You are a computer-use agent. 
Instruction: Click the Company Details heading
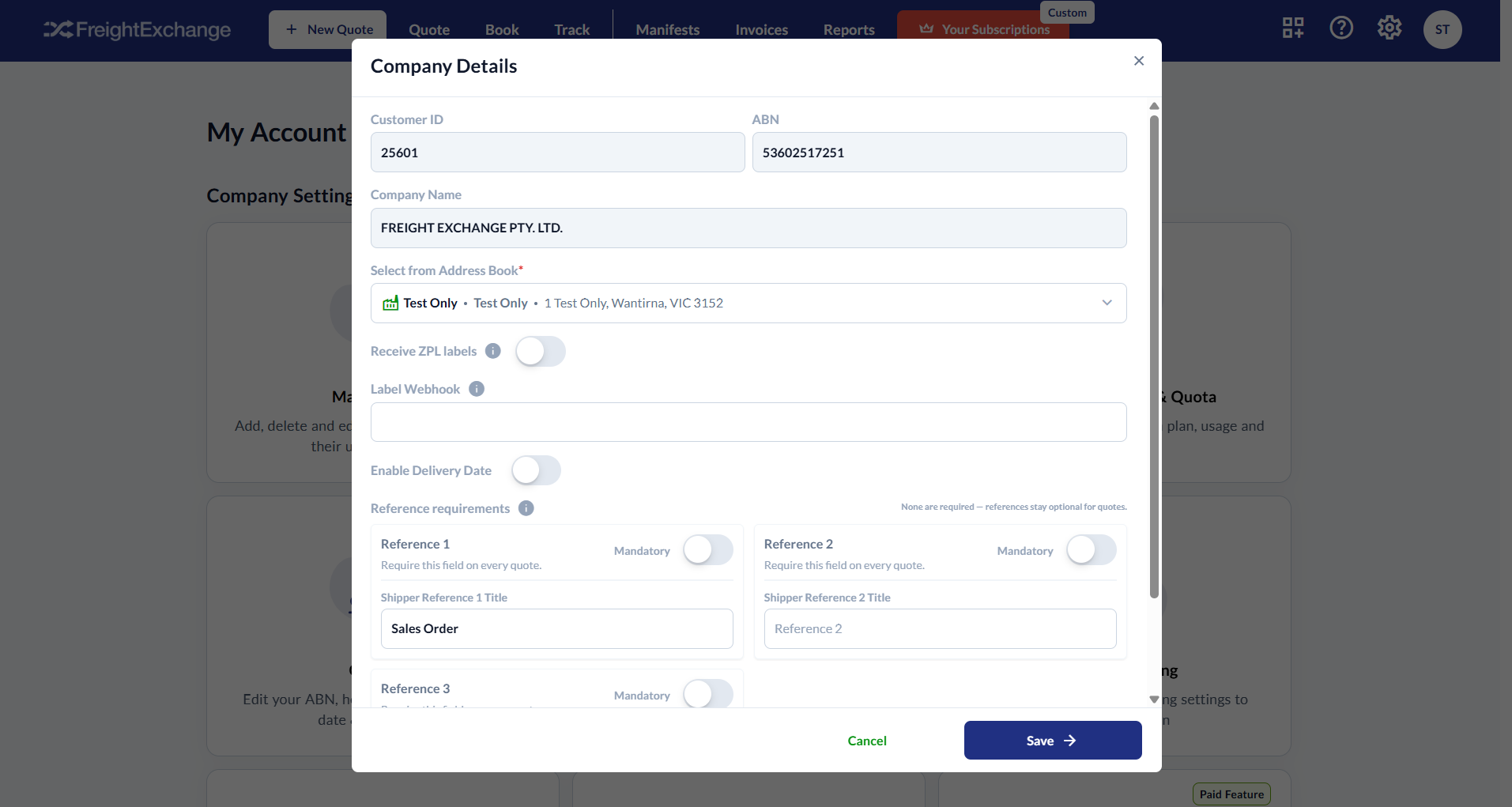click(443, 66)
